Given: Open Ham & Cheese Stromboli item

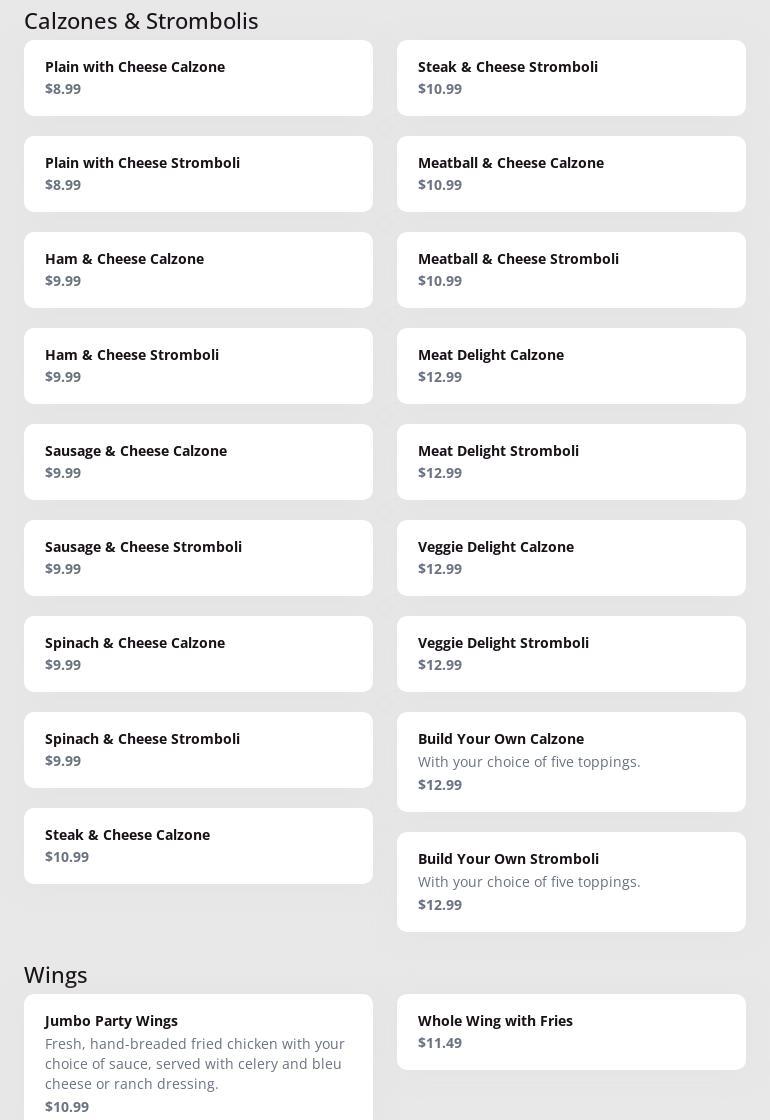Looking at the screenshot, I should click(x=198, y=366).
